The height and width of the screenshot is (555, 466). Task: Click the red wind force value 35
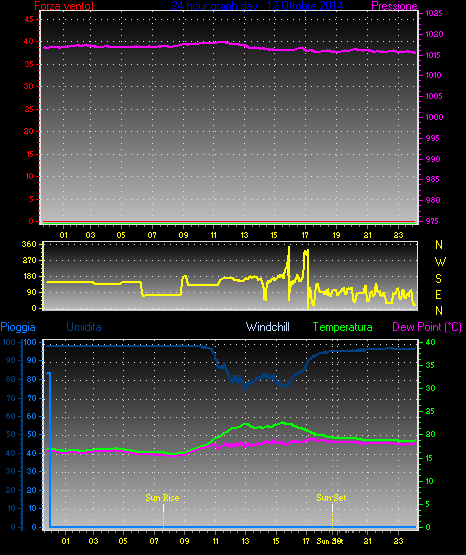click(x=29, y=64)
